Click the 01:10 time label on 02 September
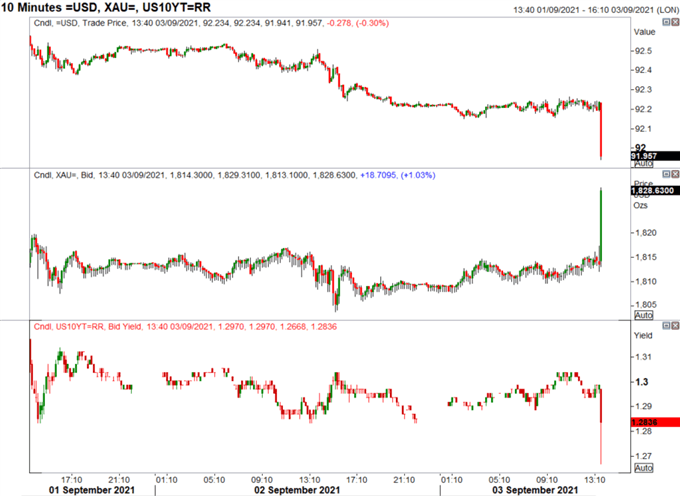The height and width of the screenshot is (496, 680). [x=167, y=480]
